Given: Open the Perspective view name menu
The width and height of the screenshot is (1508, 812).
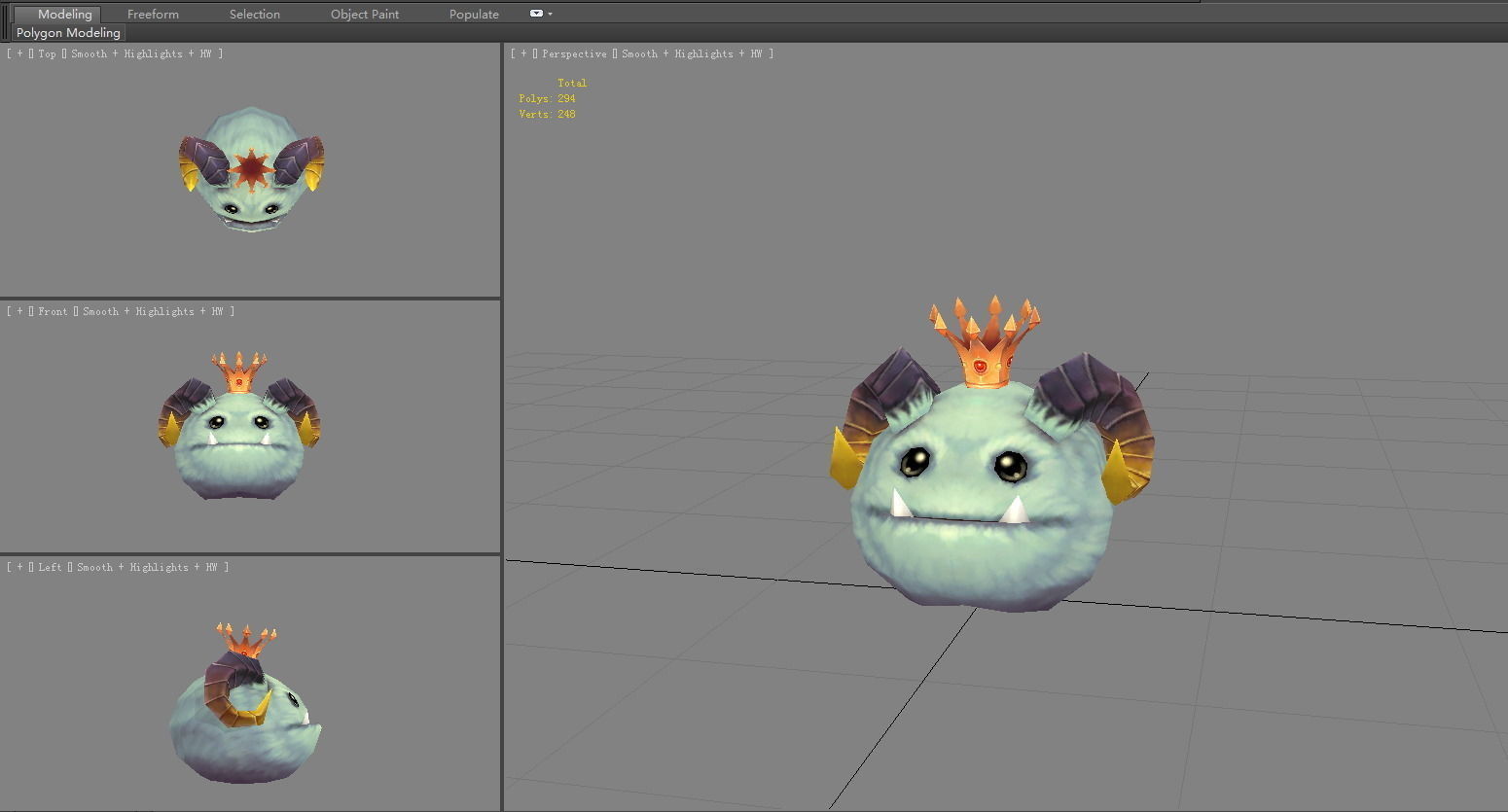Looking at the screenshot, I should pos(574,54).
